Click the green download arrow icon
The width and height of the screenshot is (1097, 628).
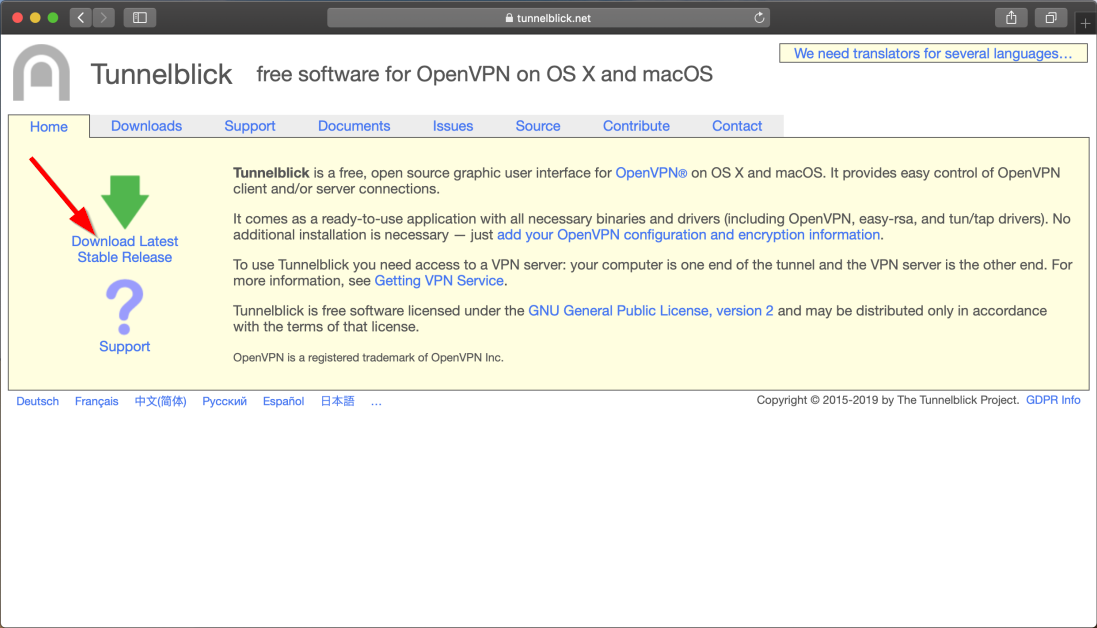pos(125,201)
